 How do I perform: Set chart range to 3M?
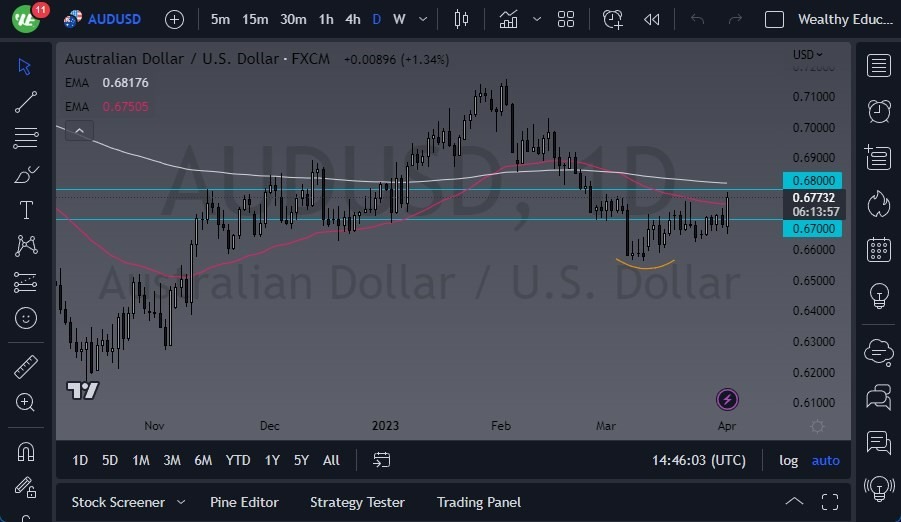[x=172, y=460]
